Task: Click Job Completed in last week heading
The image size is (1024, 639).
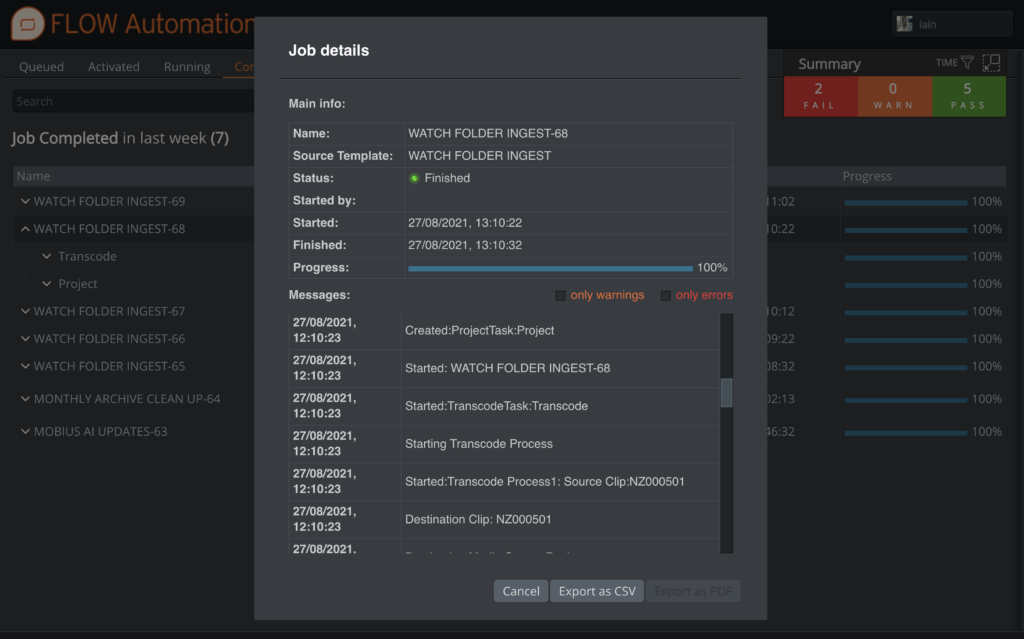Action: [x=120, y=139]
